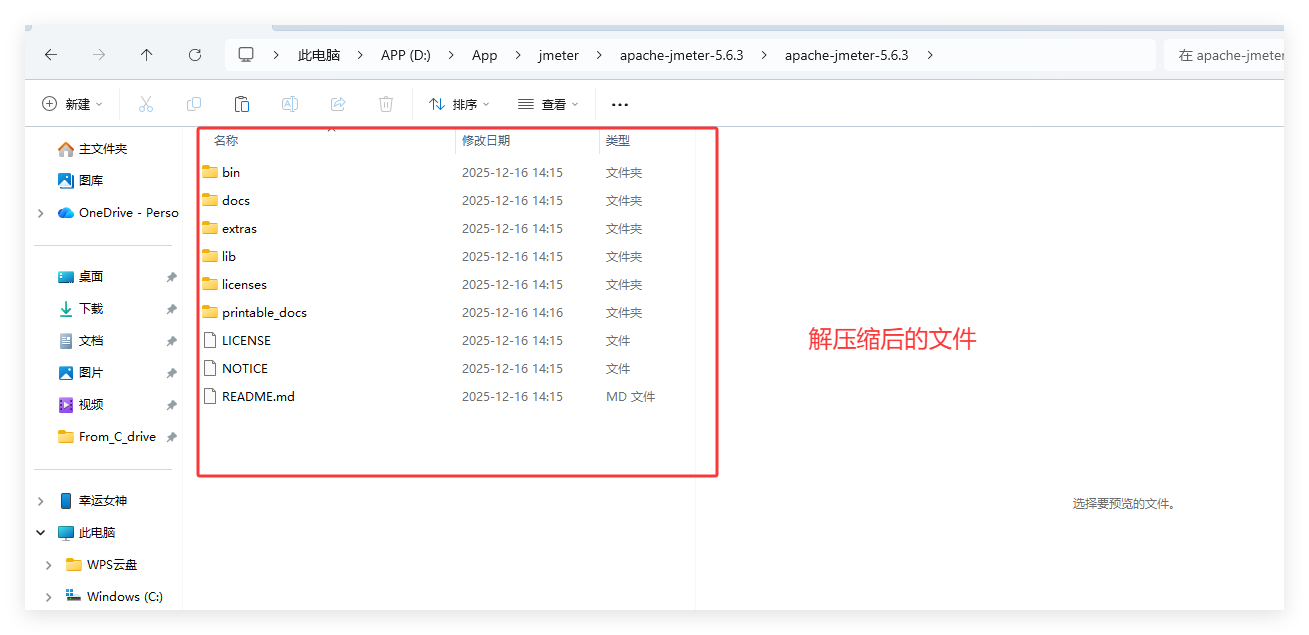Click the printable_docs folder icon

(210, 312)
